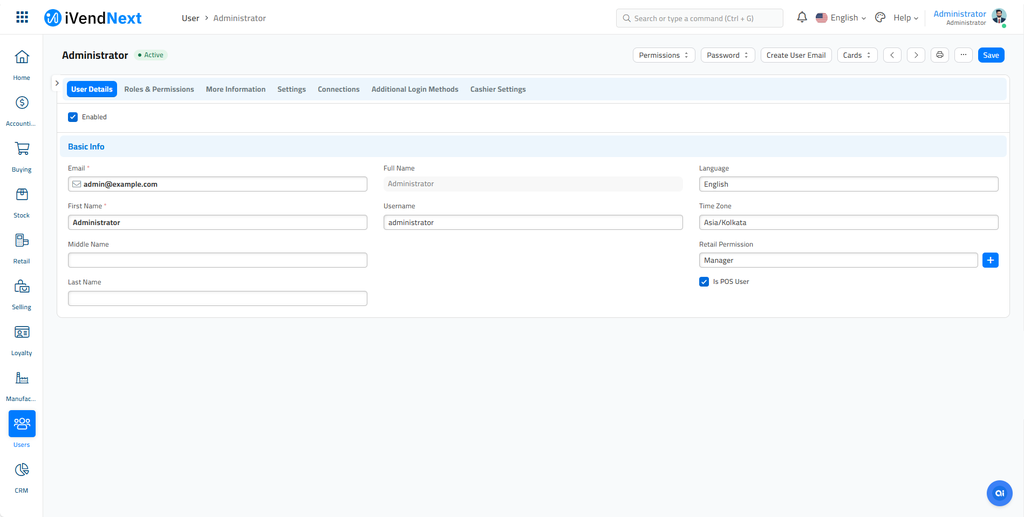Switch to Cashier Settings tab
Viewport: 1024px width, 517px height.
[498, 89]
